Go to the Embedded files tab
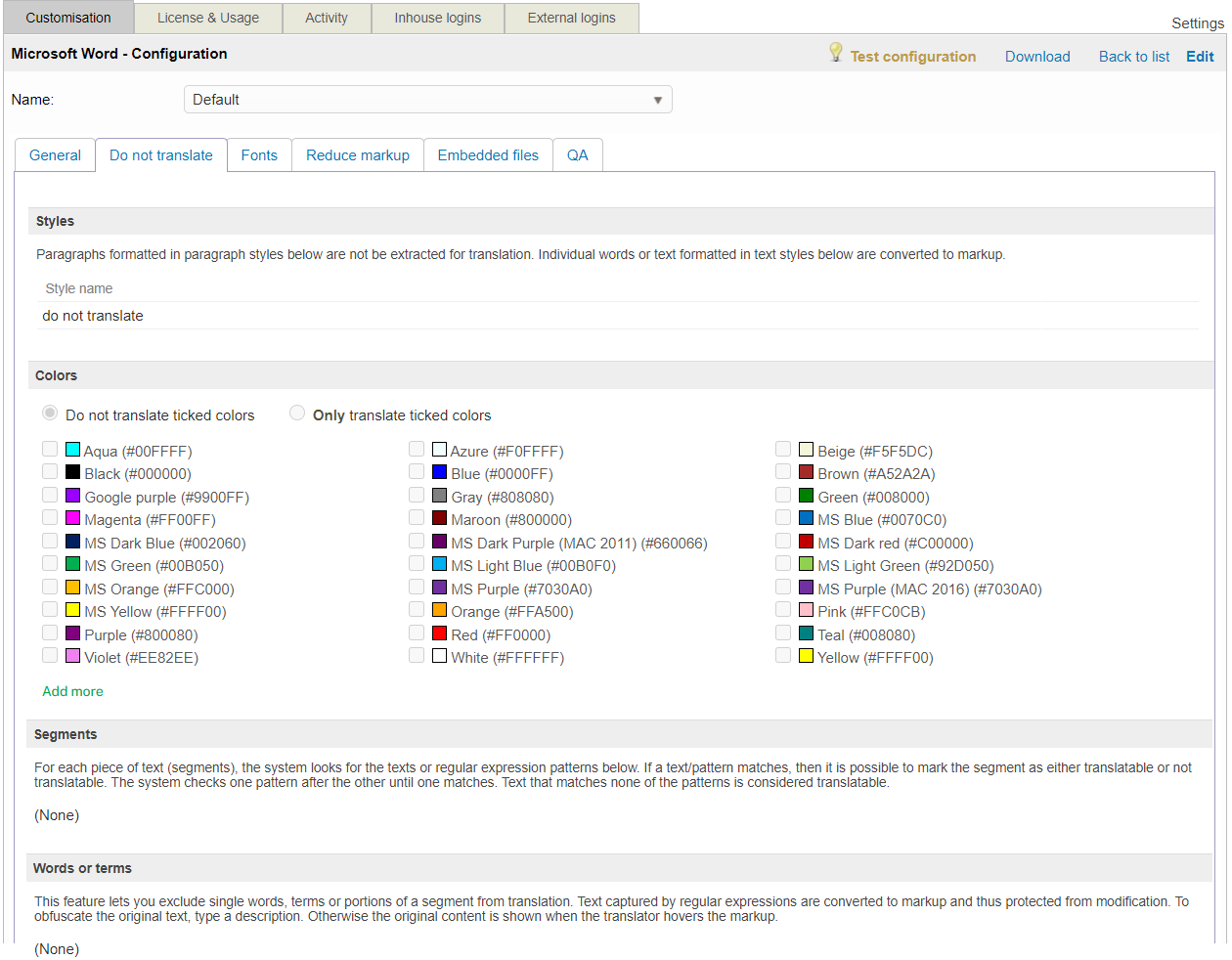1232x960 pixels. pyautogui.click(x=488, y=155)
